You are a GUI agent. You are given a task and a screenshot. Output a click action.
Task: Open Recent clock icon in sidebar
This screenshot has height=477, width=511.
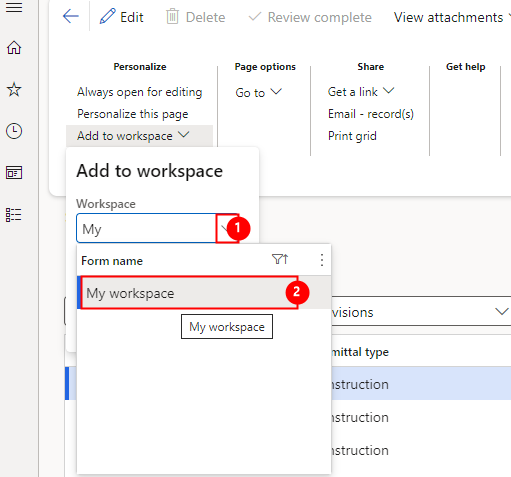[x=14, y=131]
